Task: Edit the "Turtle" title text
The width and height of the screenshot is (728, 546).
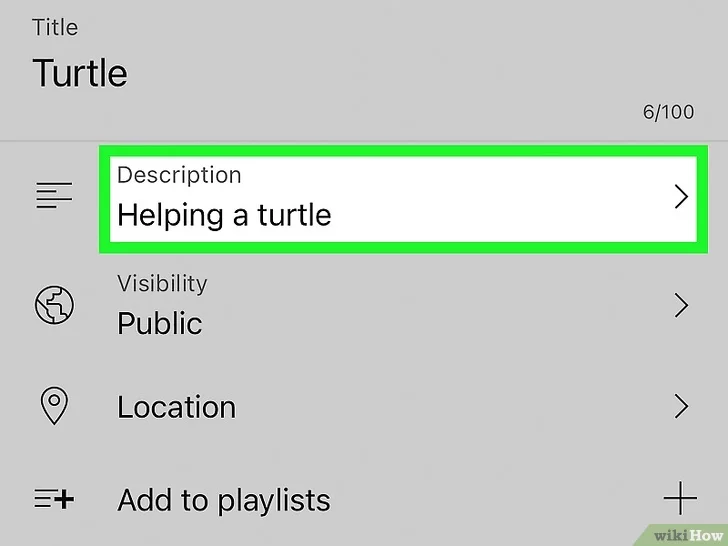Action: click(80, 73)
